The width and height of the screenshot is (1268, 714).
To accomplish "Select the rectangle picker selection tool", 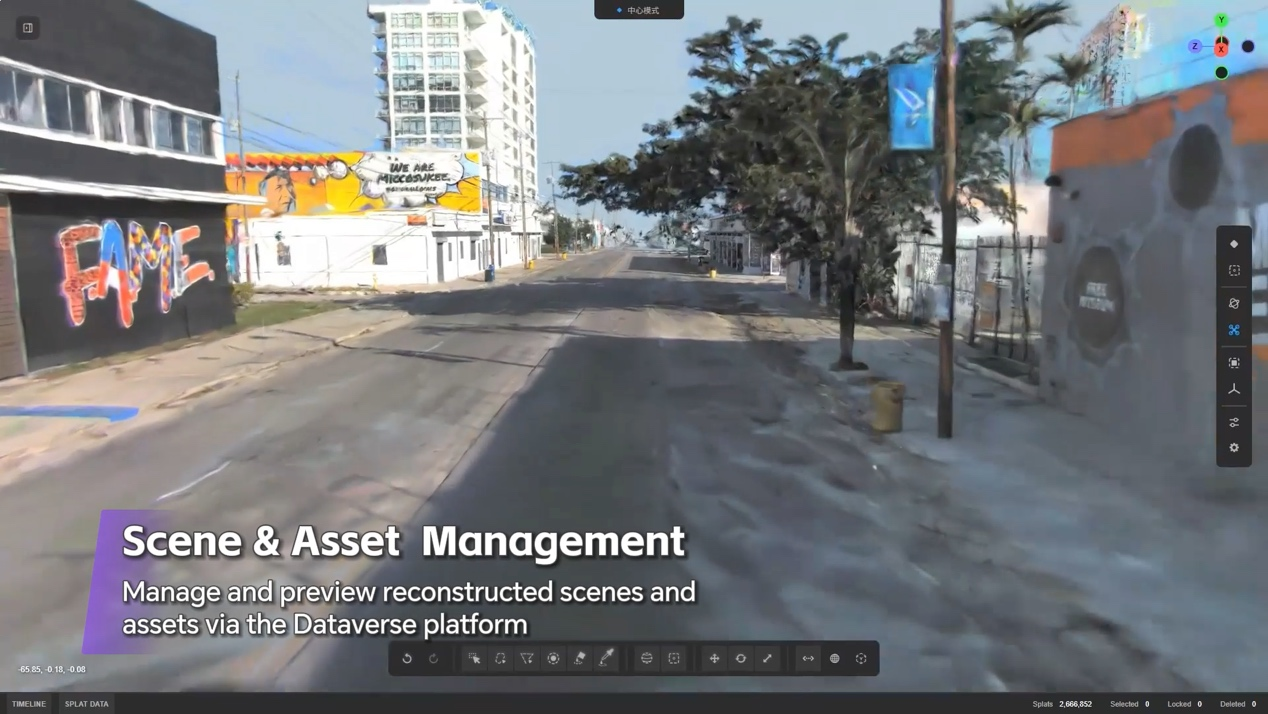I will 474,658.
